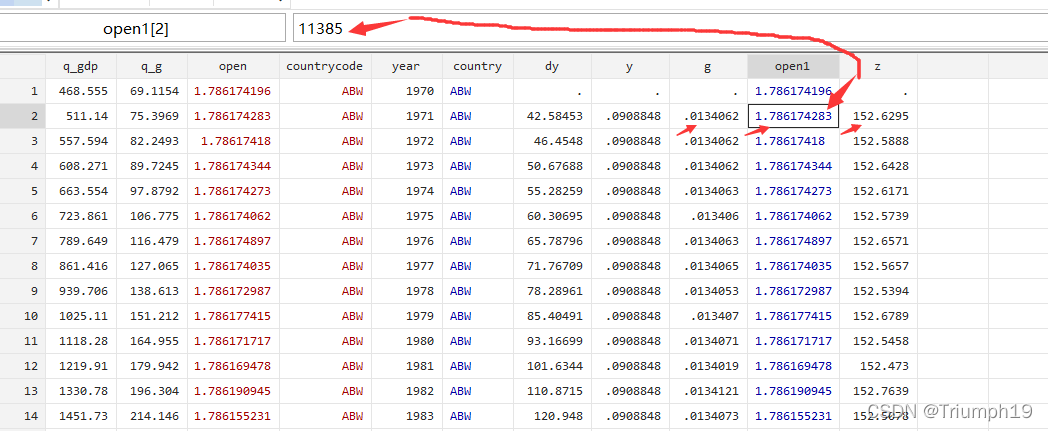Select row number 11 header
This screenshot has height=431, width=1048.
(x=23, y=341)
